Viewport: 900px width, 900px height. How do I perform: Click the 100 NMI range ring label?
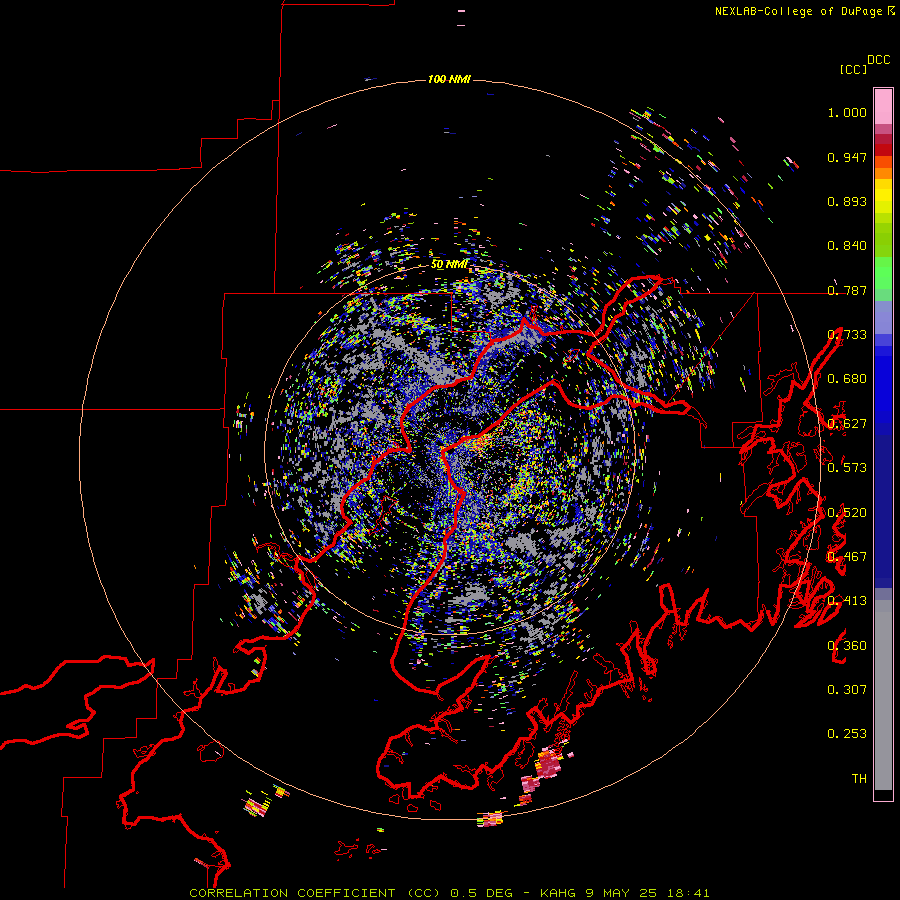[x=449, y=79]
